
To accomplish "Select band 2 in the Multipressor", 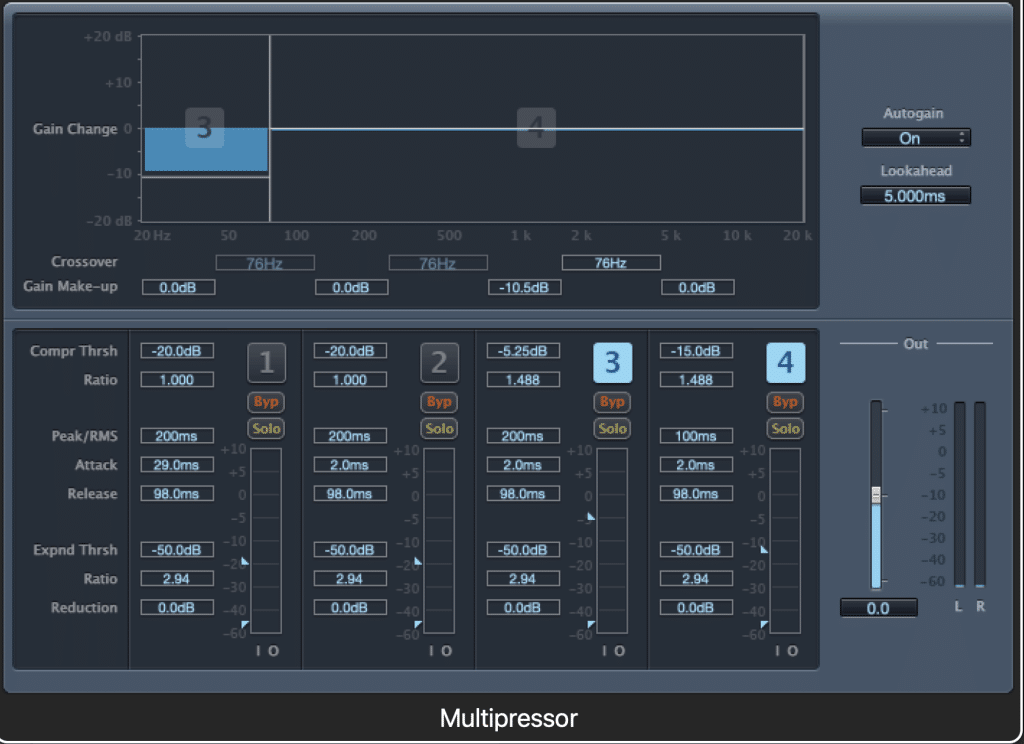I will (x=439, y=362).
